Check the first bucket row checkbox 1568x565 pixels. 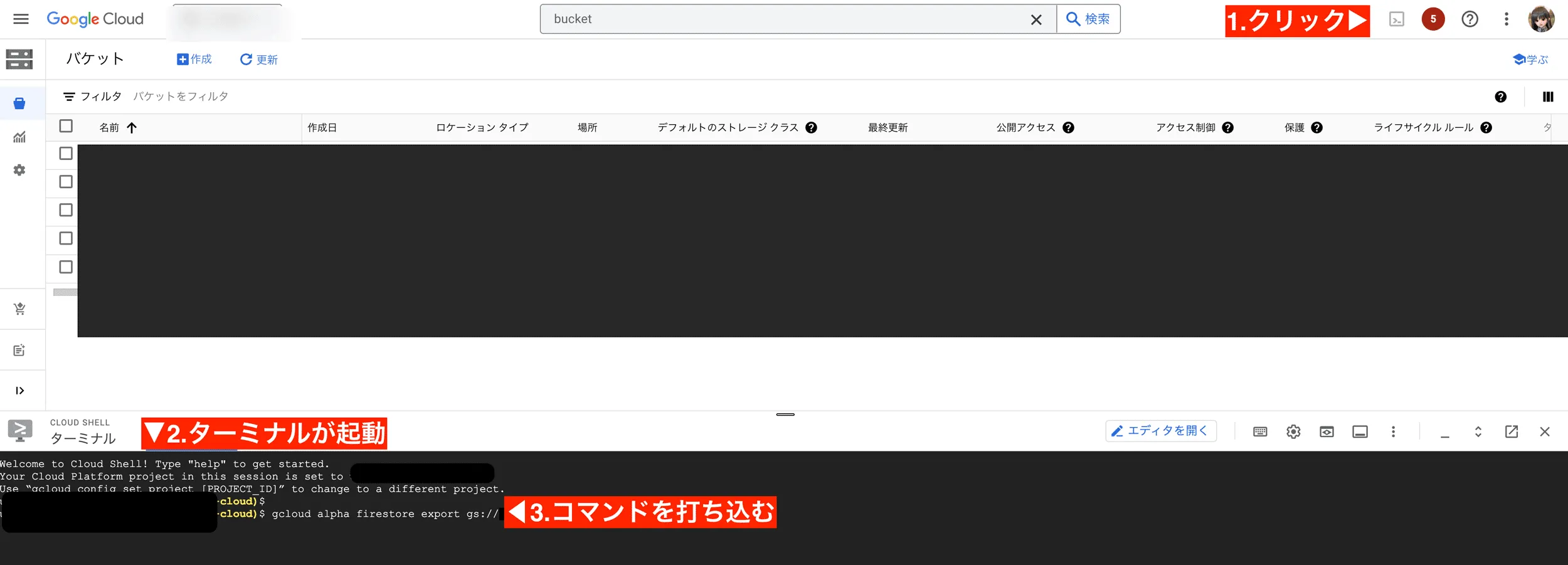pyautogui.click(x=66, y=152)
